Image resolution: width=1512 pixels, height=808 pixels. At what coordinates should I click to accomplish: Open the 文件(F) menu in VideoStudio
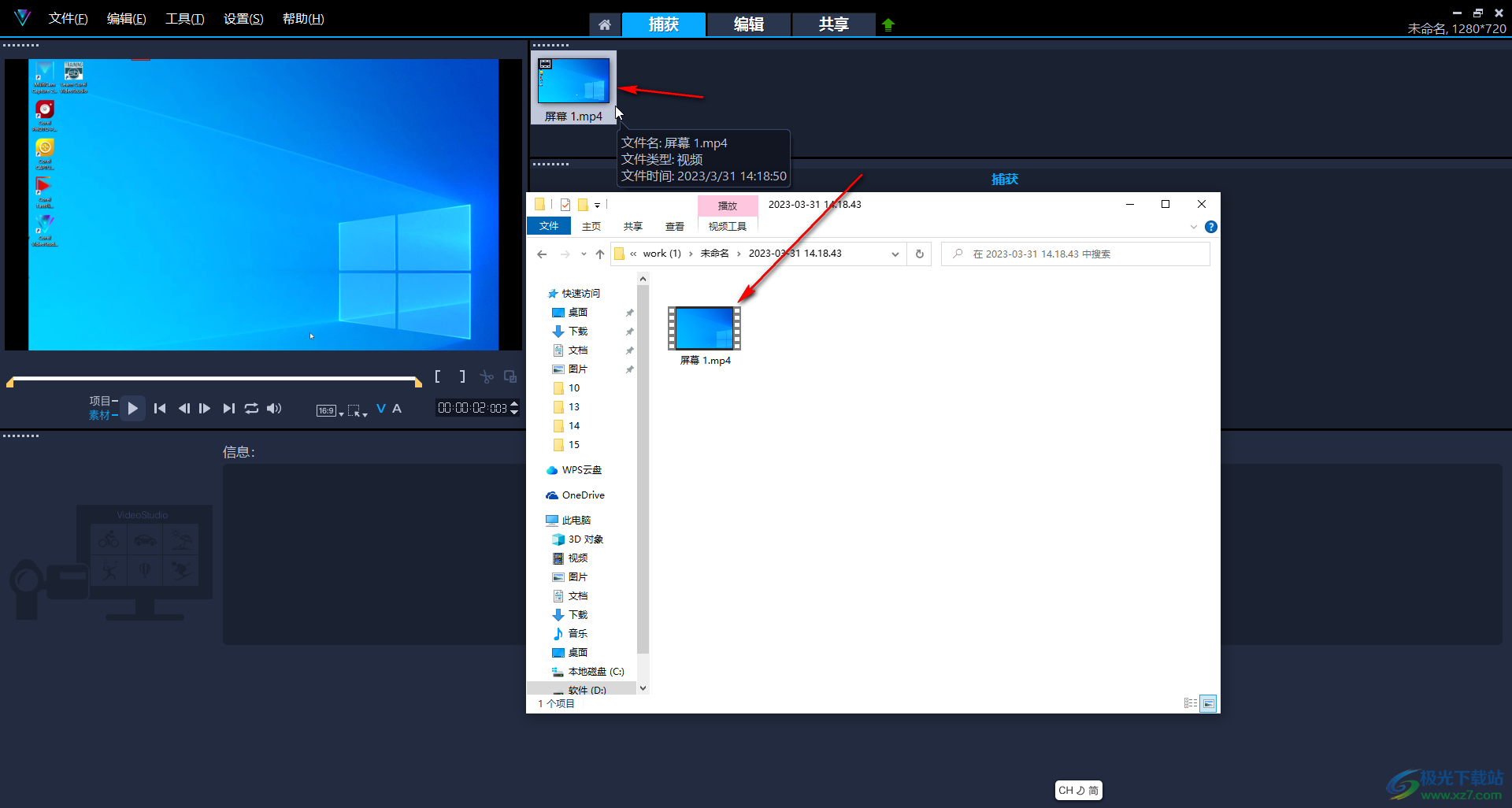(x=68, y=18)
